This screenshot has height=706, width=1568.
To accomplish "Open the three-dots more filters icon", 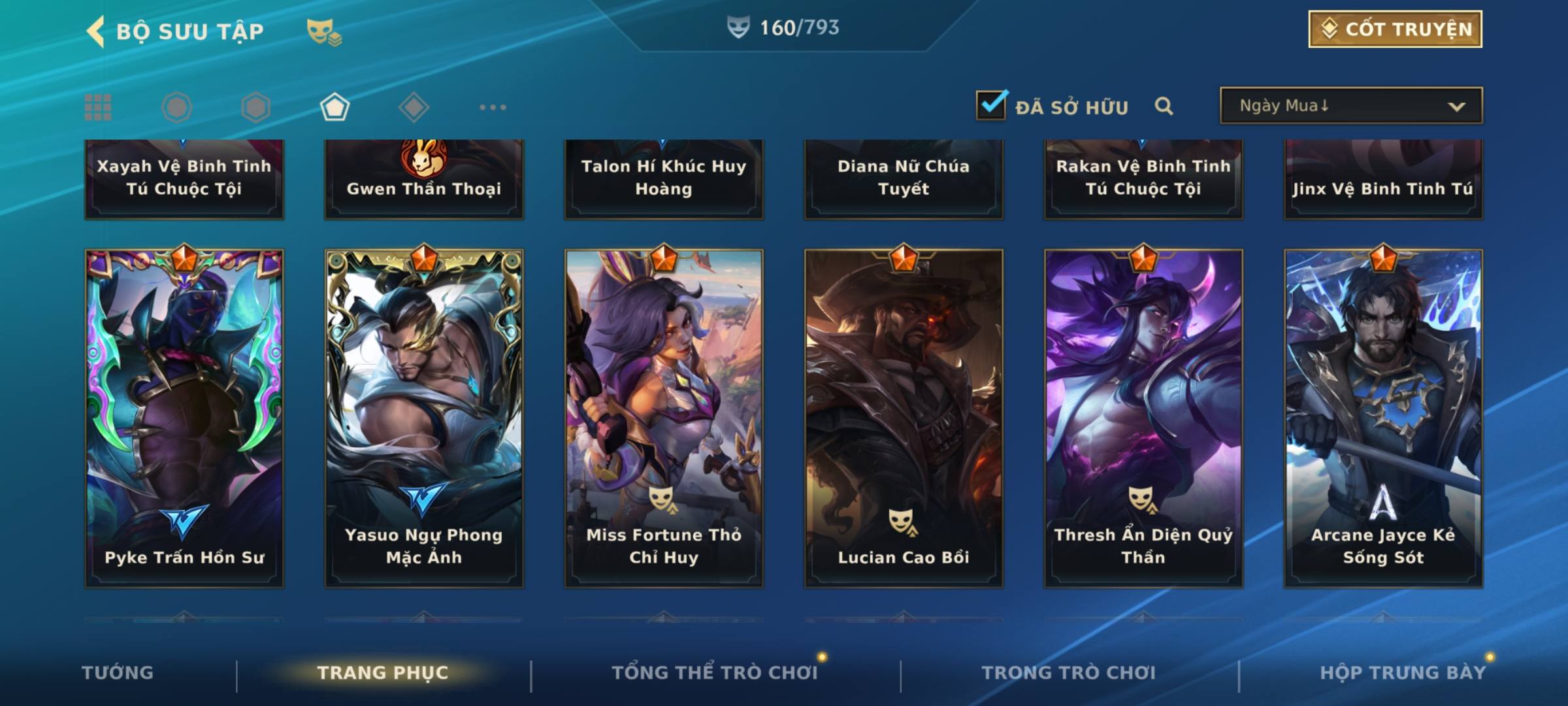I will tap(493, 107).
